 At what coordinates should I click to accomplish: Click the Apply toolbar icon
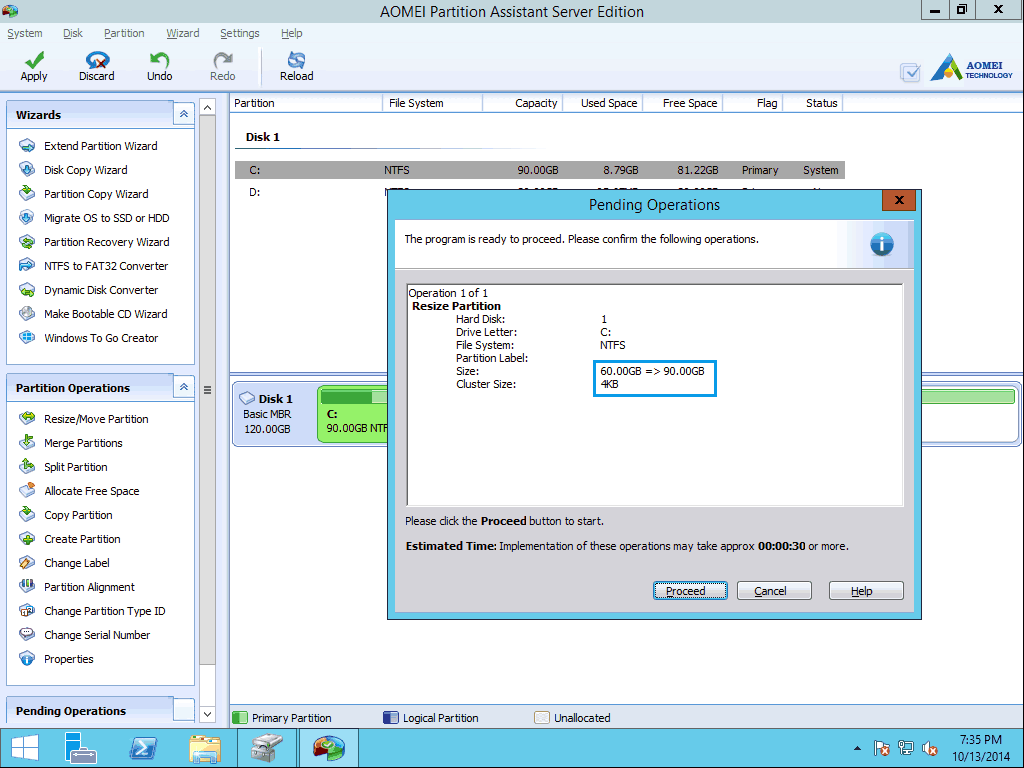pyautogui.click(x=34, y=66)
